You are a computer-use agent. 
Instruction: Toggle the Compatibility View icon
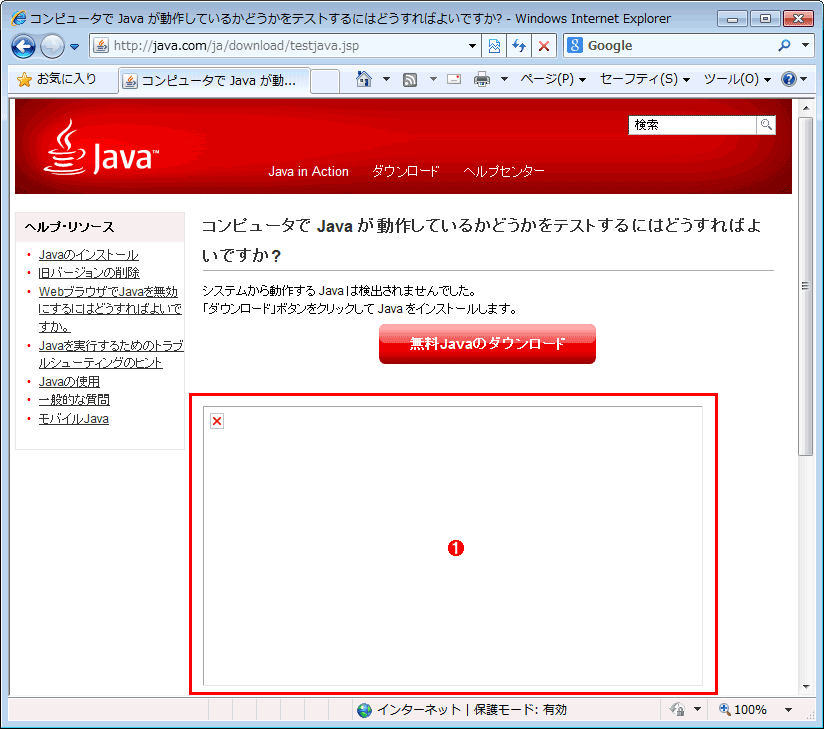tap(495, 46)
